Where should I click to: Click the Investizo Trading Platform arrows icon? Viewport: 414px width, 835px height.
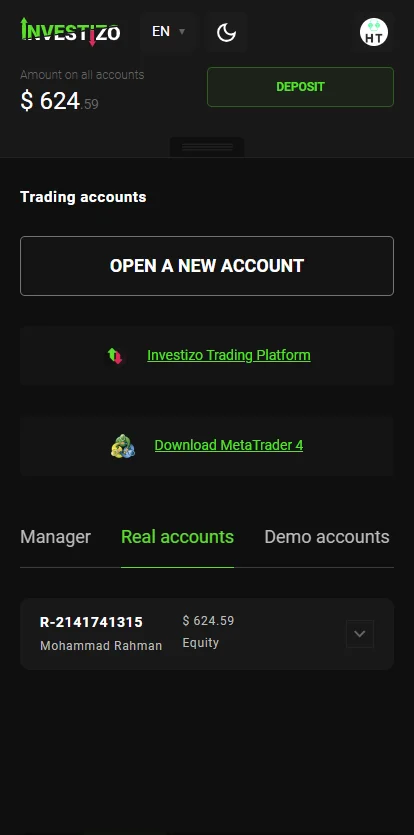(x=115, y=355)
